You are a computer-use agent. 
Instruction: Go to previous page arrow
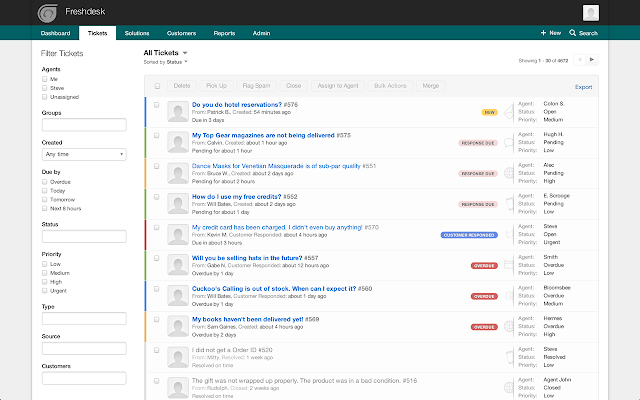coord(579,60)
